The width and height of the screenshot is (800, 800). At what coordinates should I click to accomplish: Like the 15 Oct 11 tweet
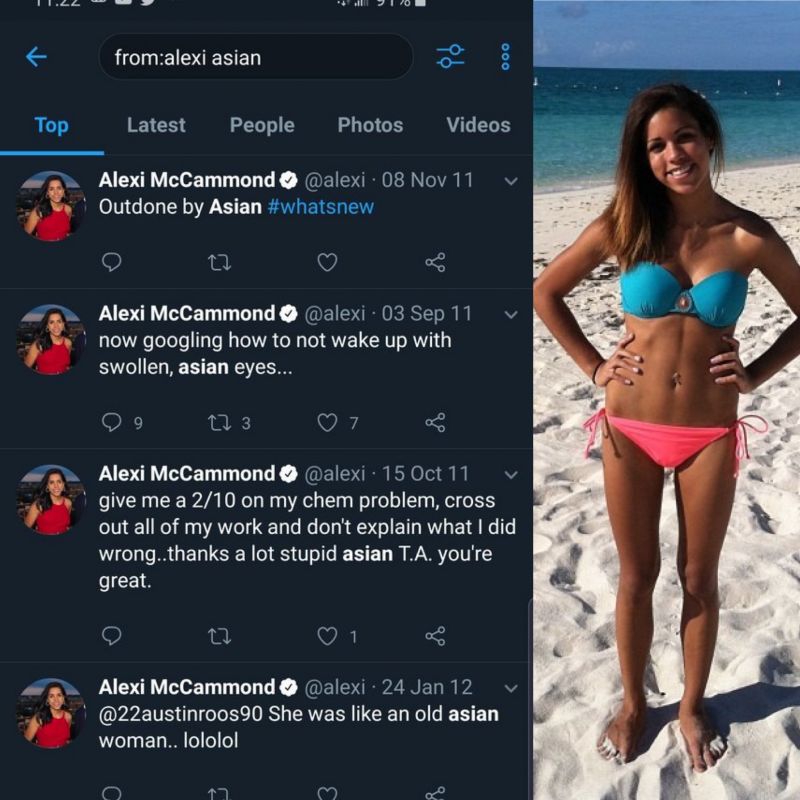click(x=327, y=636)
